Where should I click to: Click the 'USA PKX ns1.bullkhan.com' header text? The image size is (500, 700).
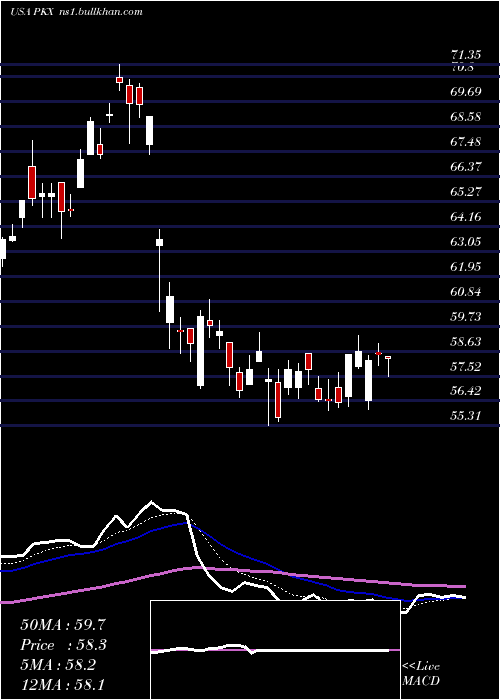click(x=76, y=12)
